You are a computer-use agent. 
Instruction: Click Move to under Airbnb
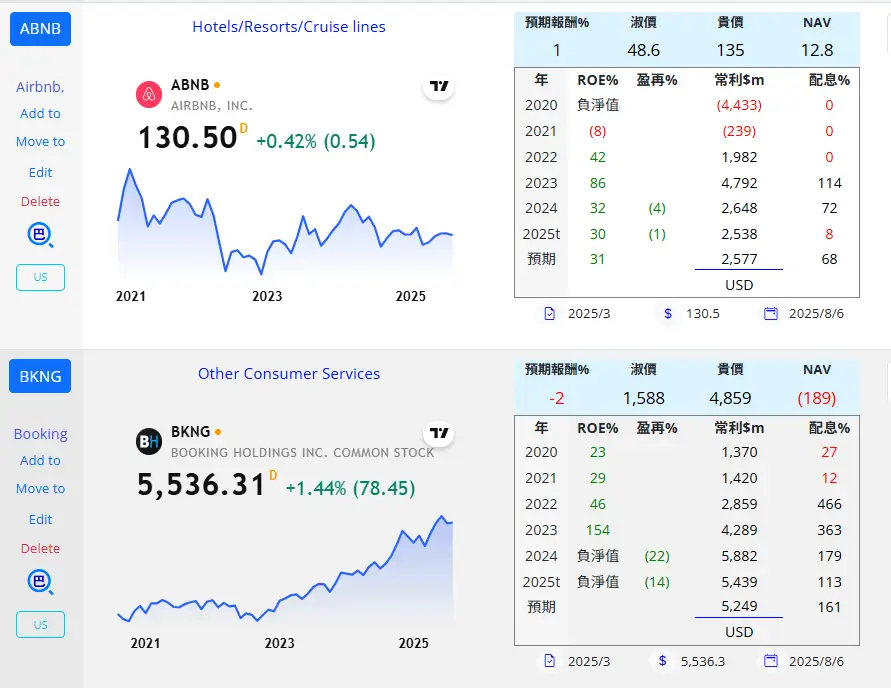[x=40, y=141]
